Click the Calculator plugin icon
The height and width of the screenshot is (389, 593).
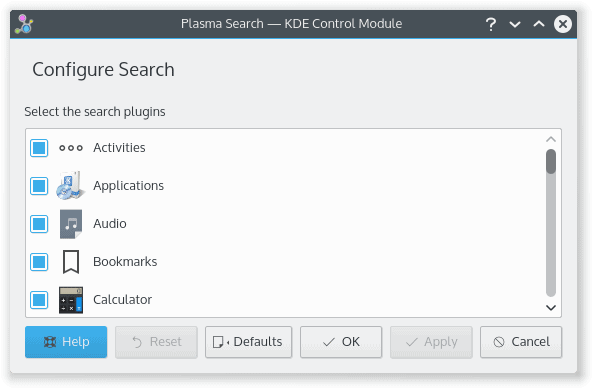pos(71,300)
